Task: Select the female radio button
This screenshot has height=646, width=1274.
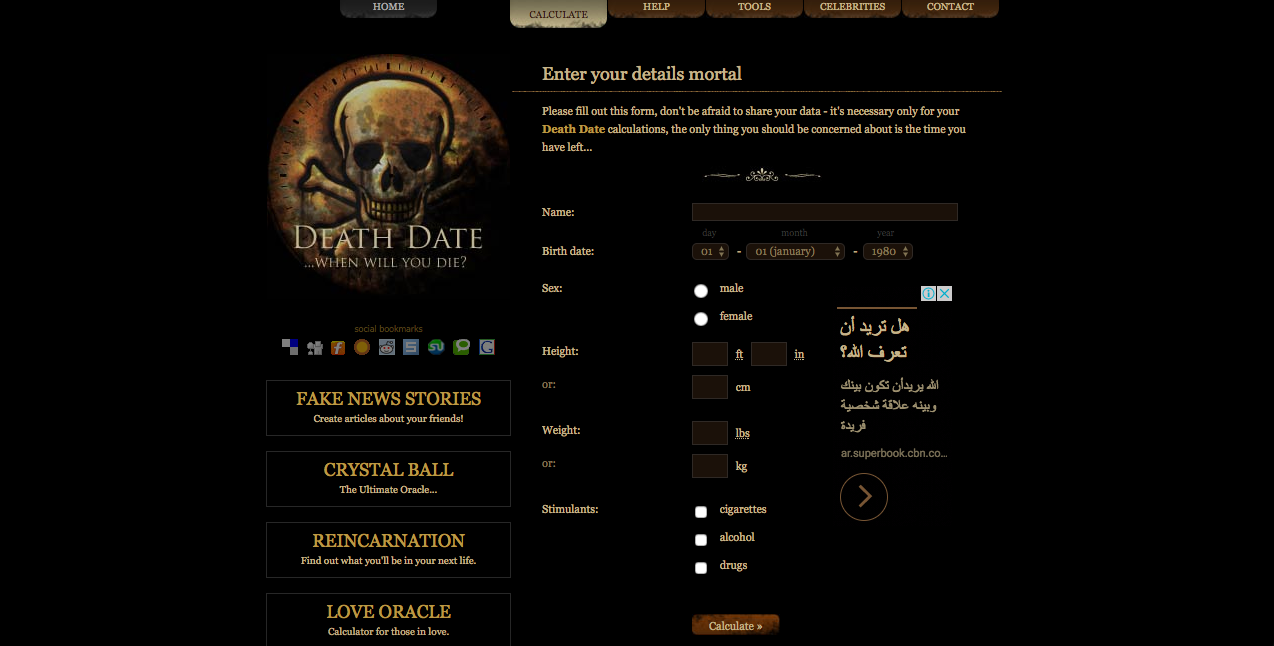Action: click(x=701, y=319)
